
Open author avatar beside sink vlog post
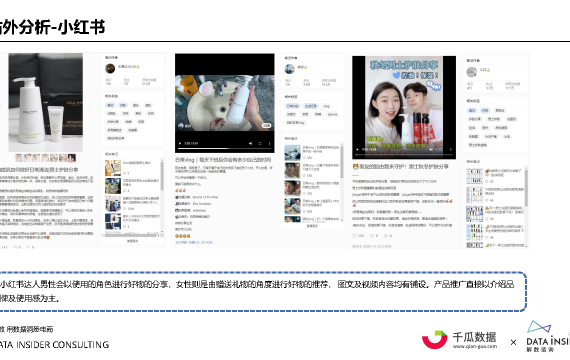(290, 69)
